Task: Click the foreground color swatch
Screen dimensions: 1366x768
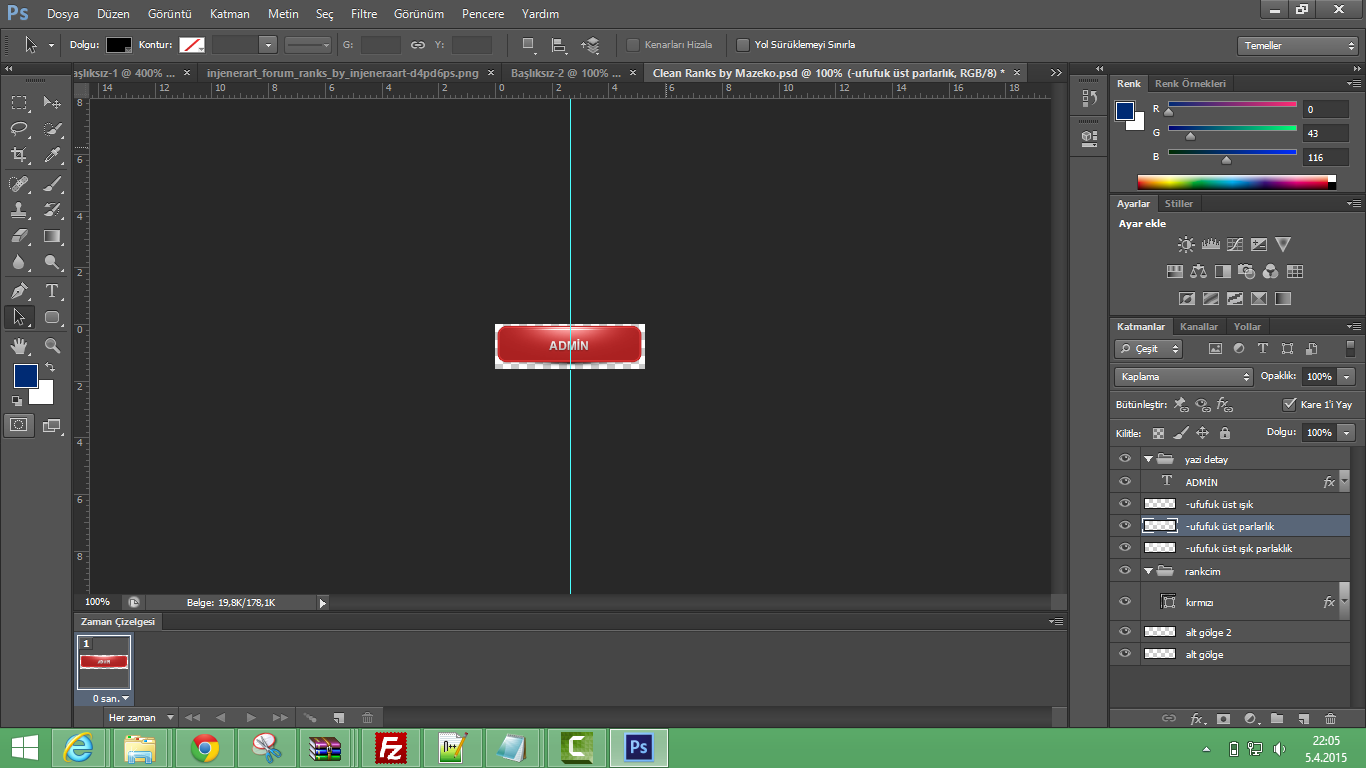Action: tap(26, 376)
